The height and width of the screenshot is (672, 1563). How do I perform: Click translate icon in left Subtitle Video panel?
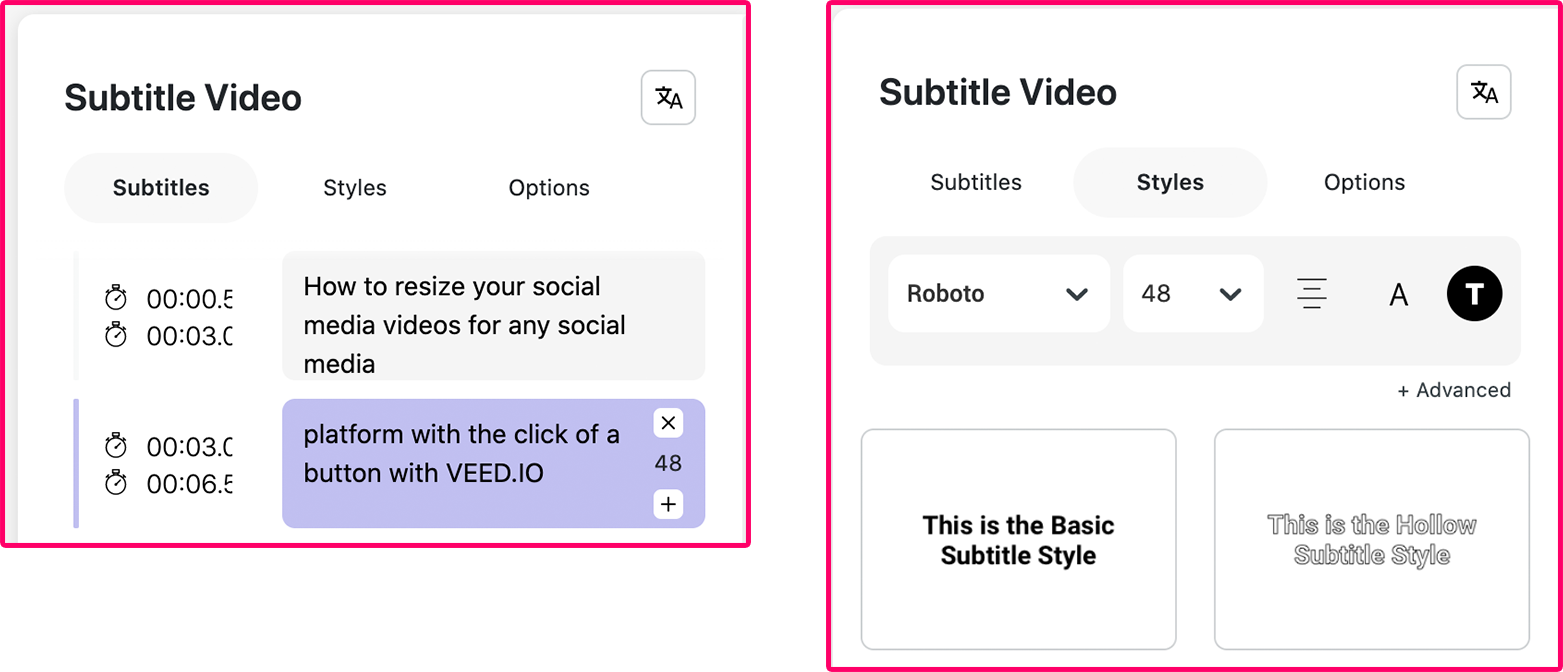click(x=668, y=98)
